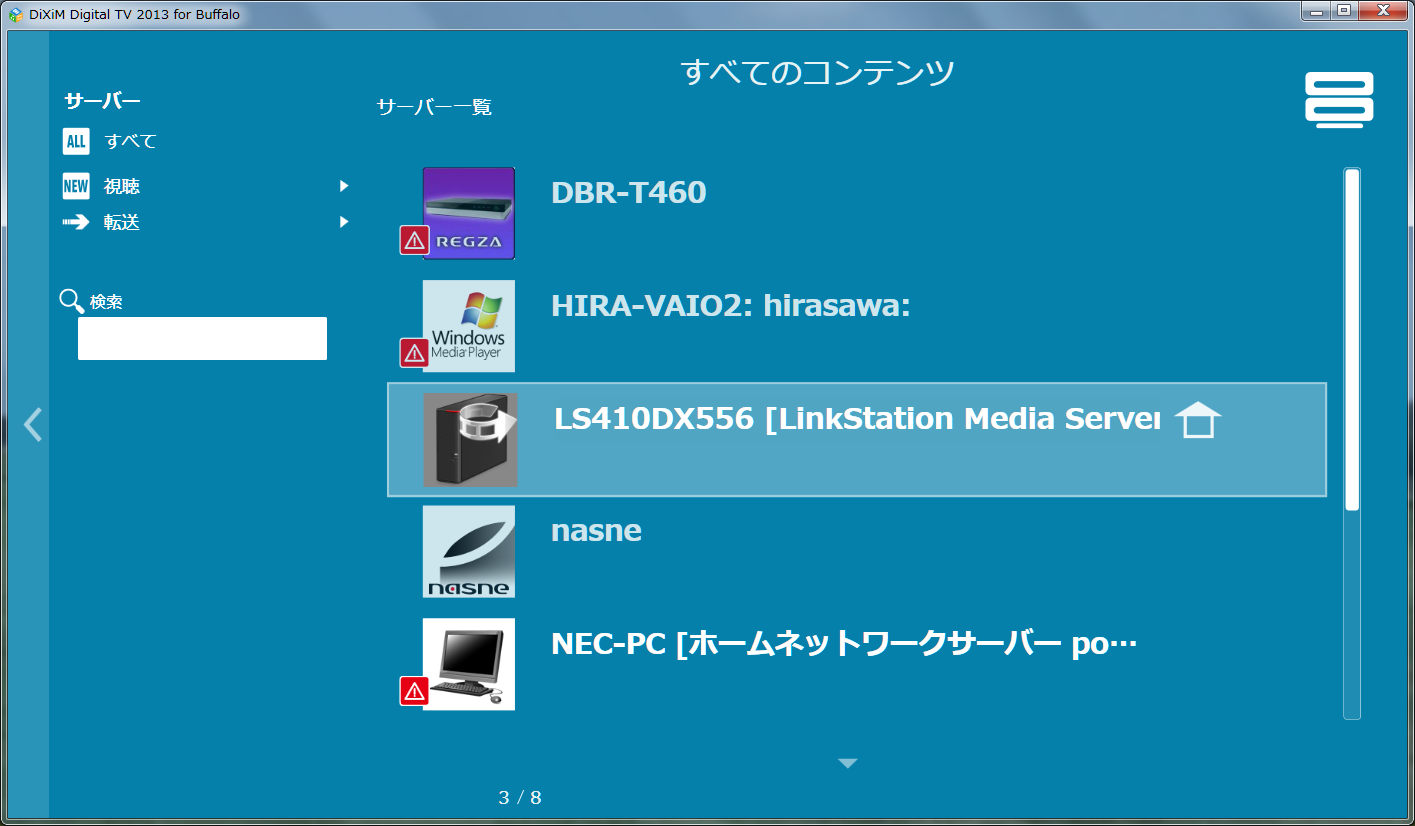
Task: Click the magnifier search icon
Action: 72,301
